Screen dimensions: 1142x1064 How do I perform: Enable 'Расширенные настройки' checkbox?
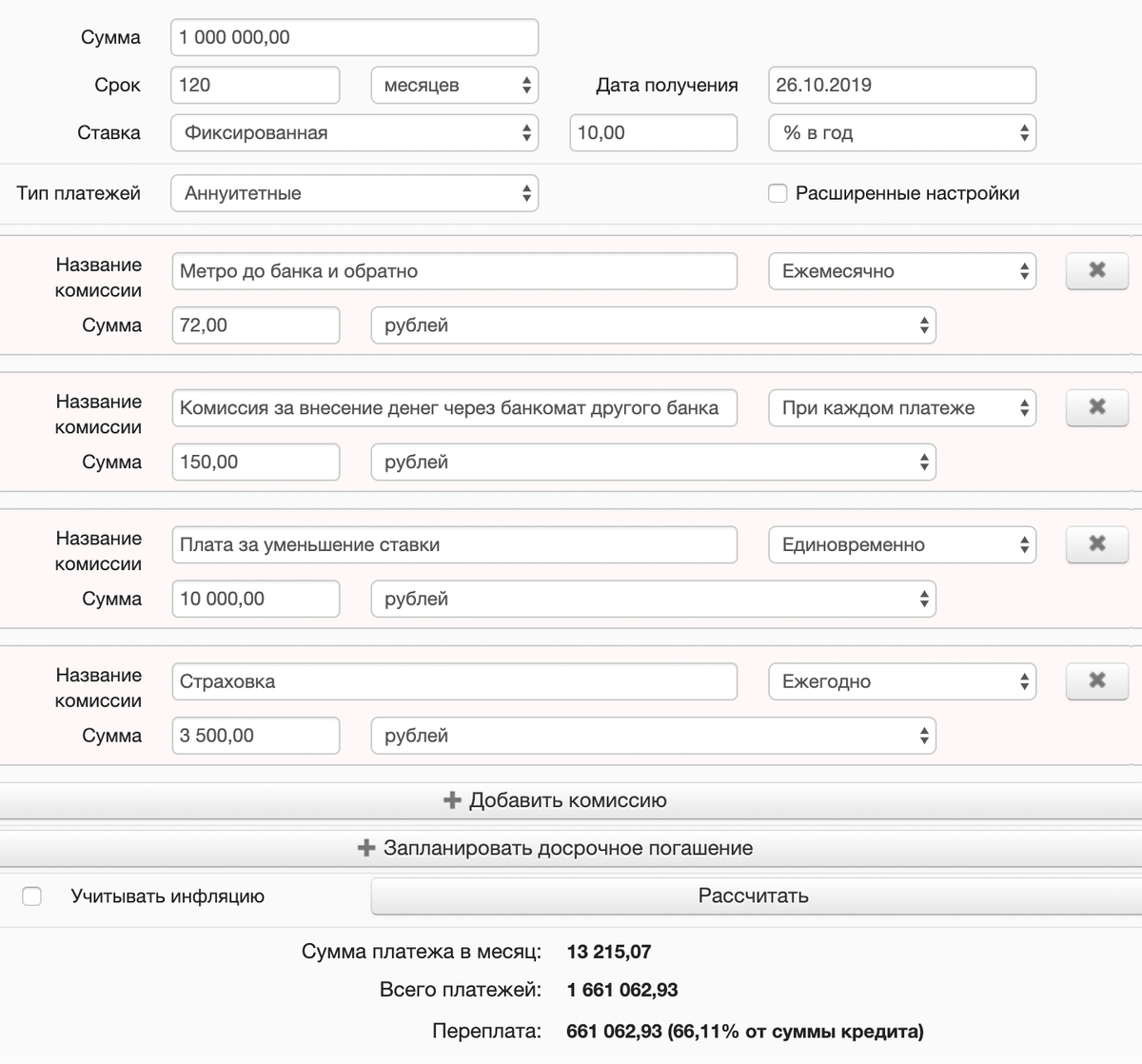(x=778, y=193)
